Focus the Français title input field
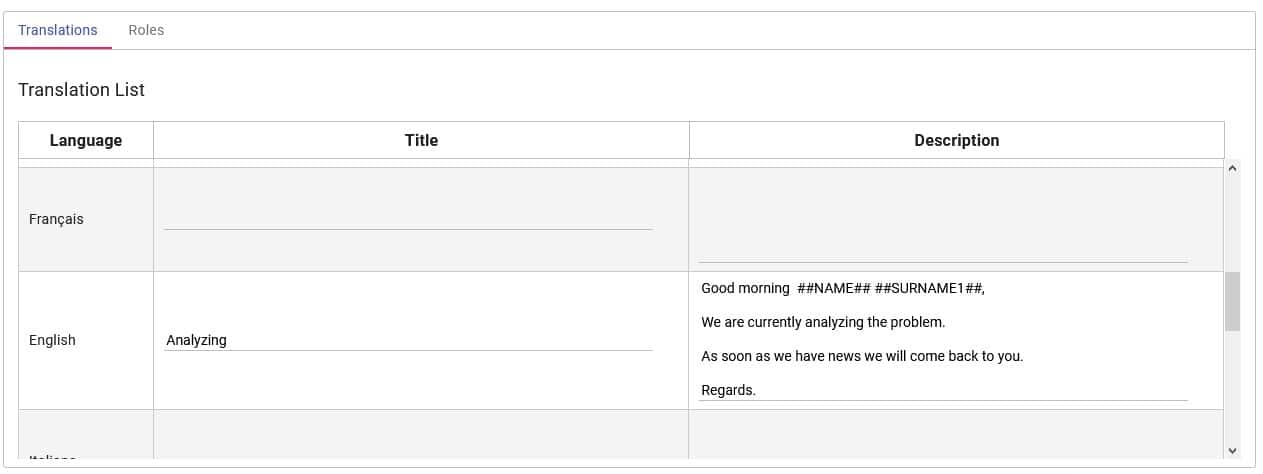Image resolution: width=1263 pixels, height=474 pixels. click(x=408, y=218)
